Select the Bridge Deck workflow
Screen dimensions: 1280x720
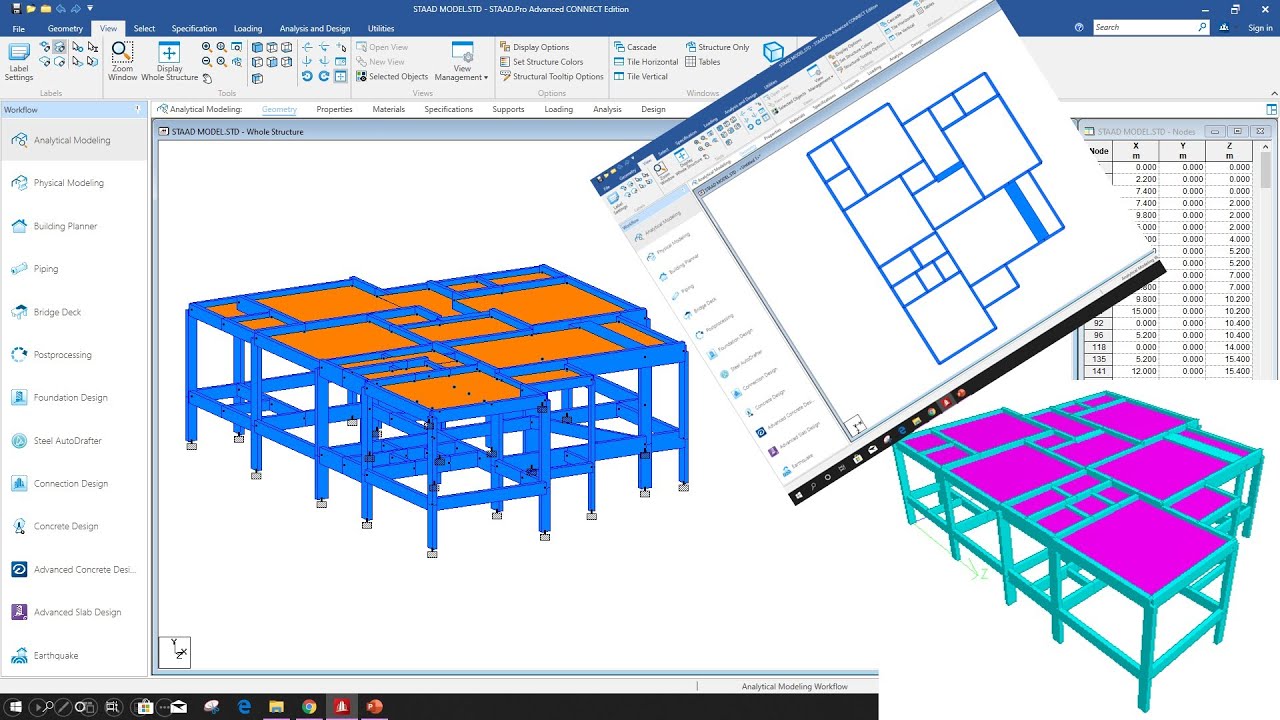click(55, 311)
